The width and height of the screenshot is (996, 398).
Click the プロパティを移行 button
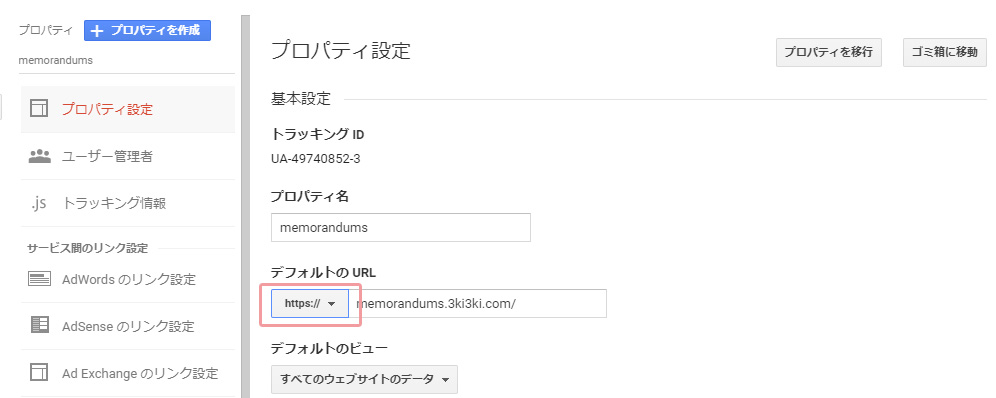pos(828,52)
